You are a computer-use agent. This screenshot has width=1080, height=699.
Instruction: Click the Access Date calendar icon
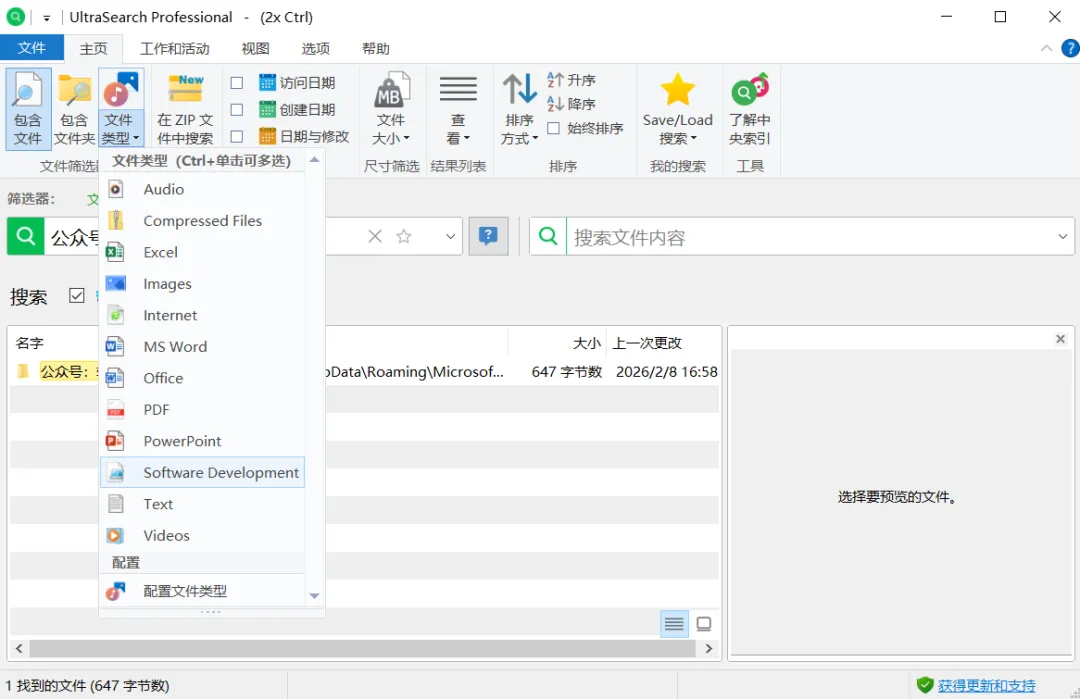point(267,83)
